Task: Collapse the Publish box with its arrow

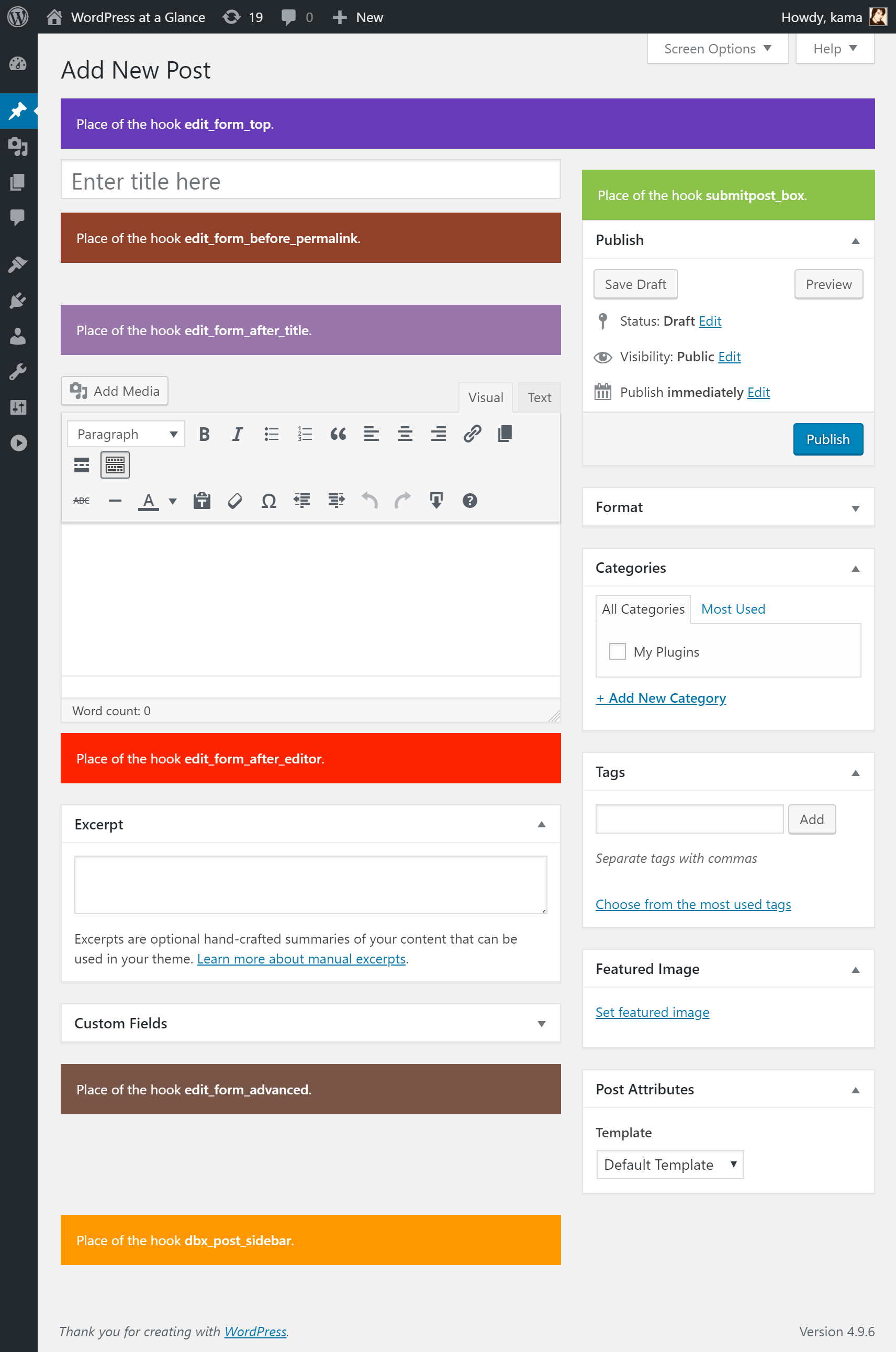Action: point(855,241)
